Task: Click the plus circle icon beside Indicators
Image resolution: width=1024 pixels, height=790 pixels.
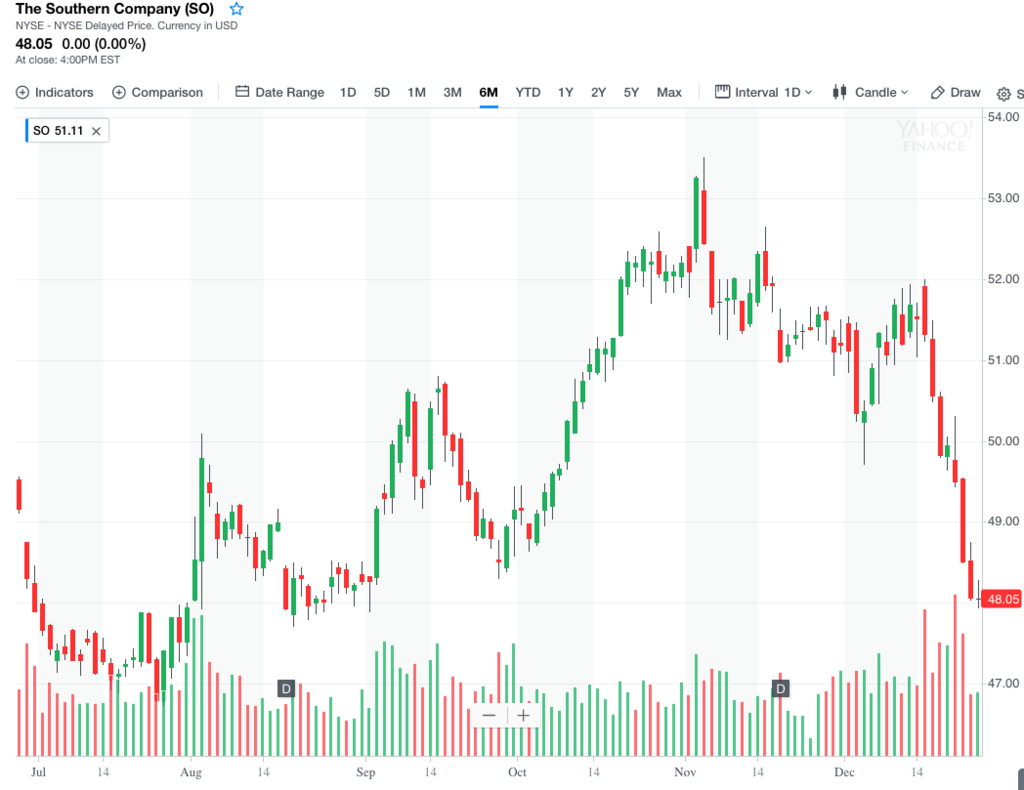Action: [x=22, y=92]
